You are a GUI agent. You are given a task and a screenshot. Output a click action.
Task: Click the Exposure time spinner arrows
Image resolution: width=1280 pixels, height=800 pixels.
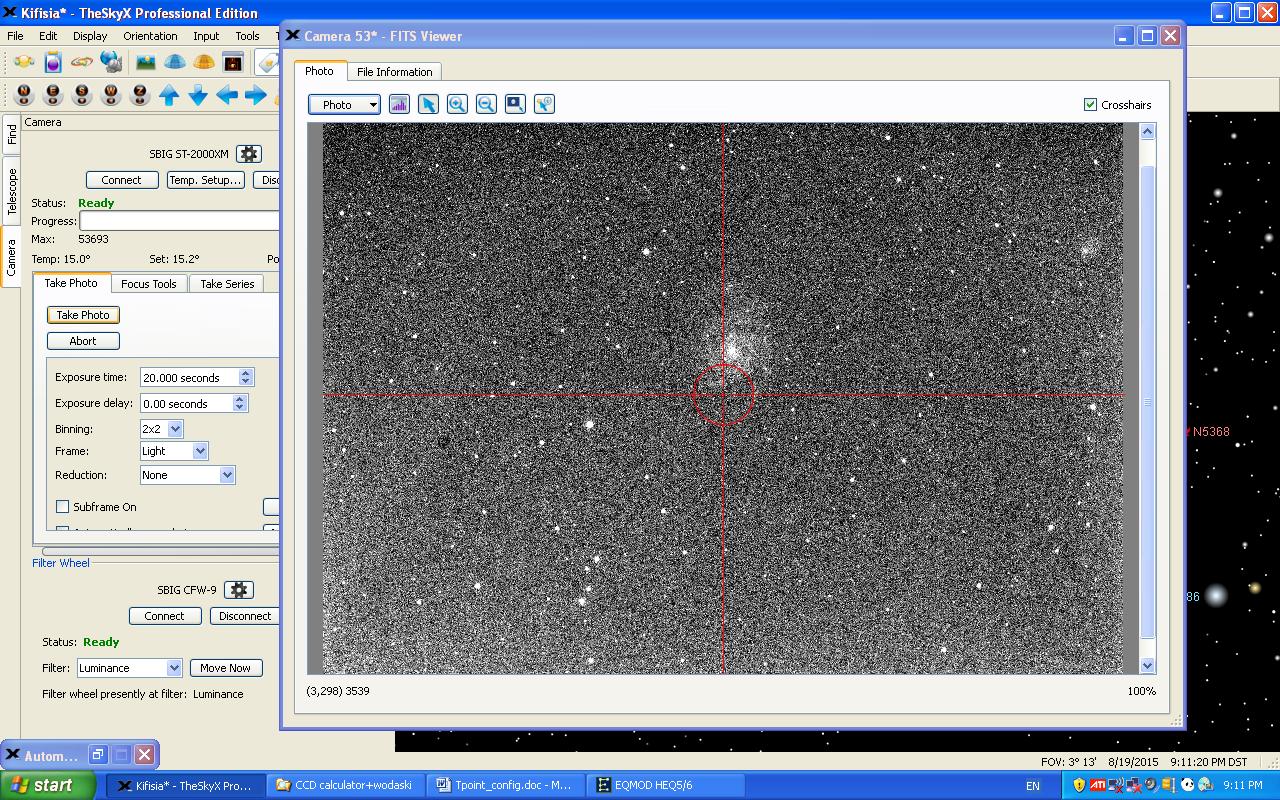click(246, 377)
